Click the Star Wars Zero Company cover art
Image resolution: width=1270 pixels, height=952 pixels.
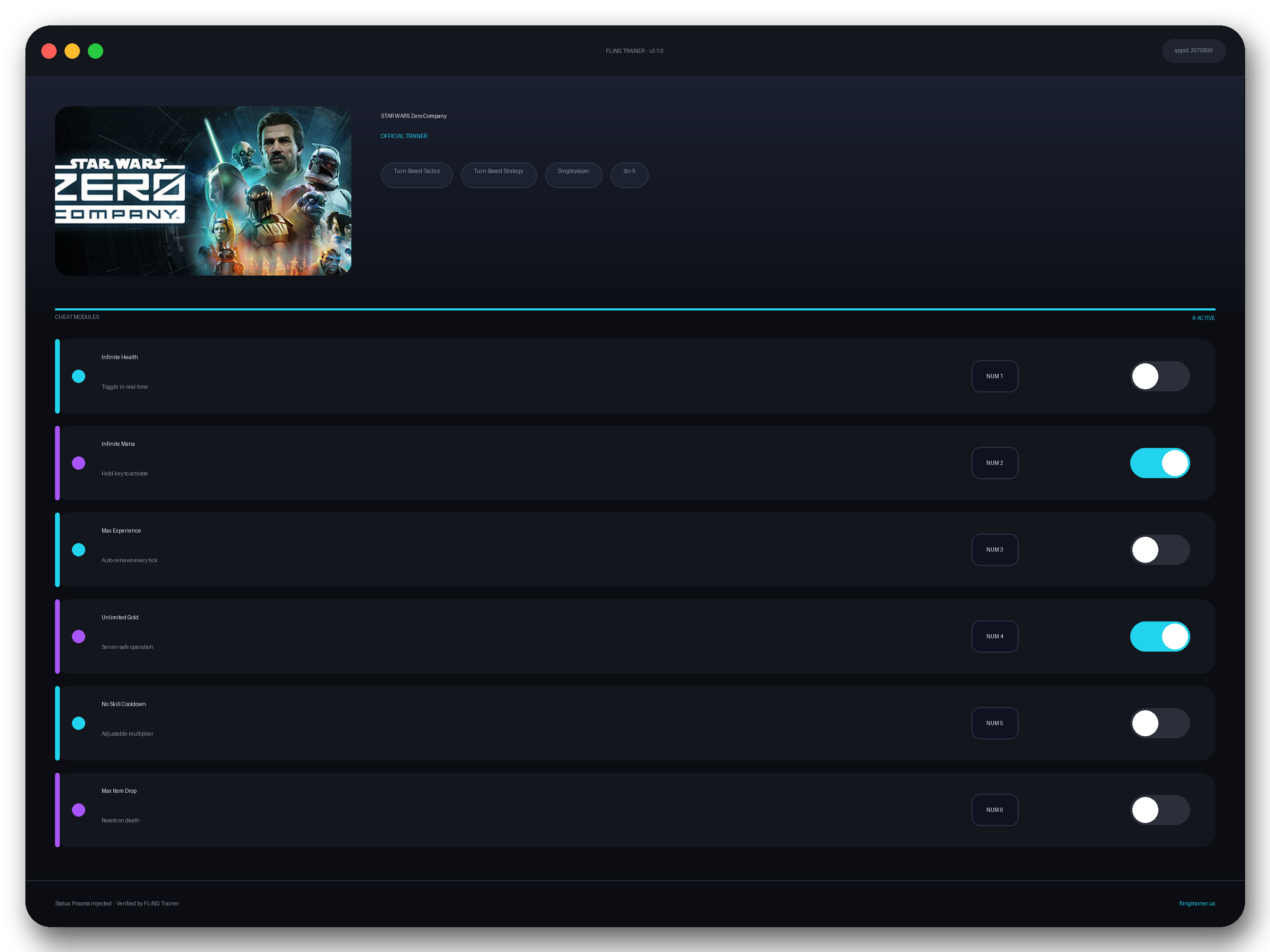pyautogui.click(x=203, y=190)
